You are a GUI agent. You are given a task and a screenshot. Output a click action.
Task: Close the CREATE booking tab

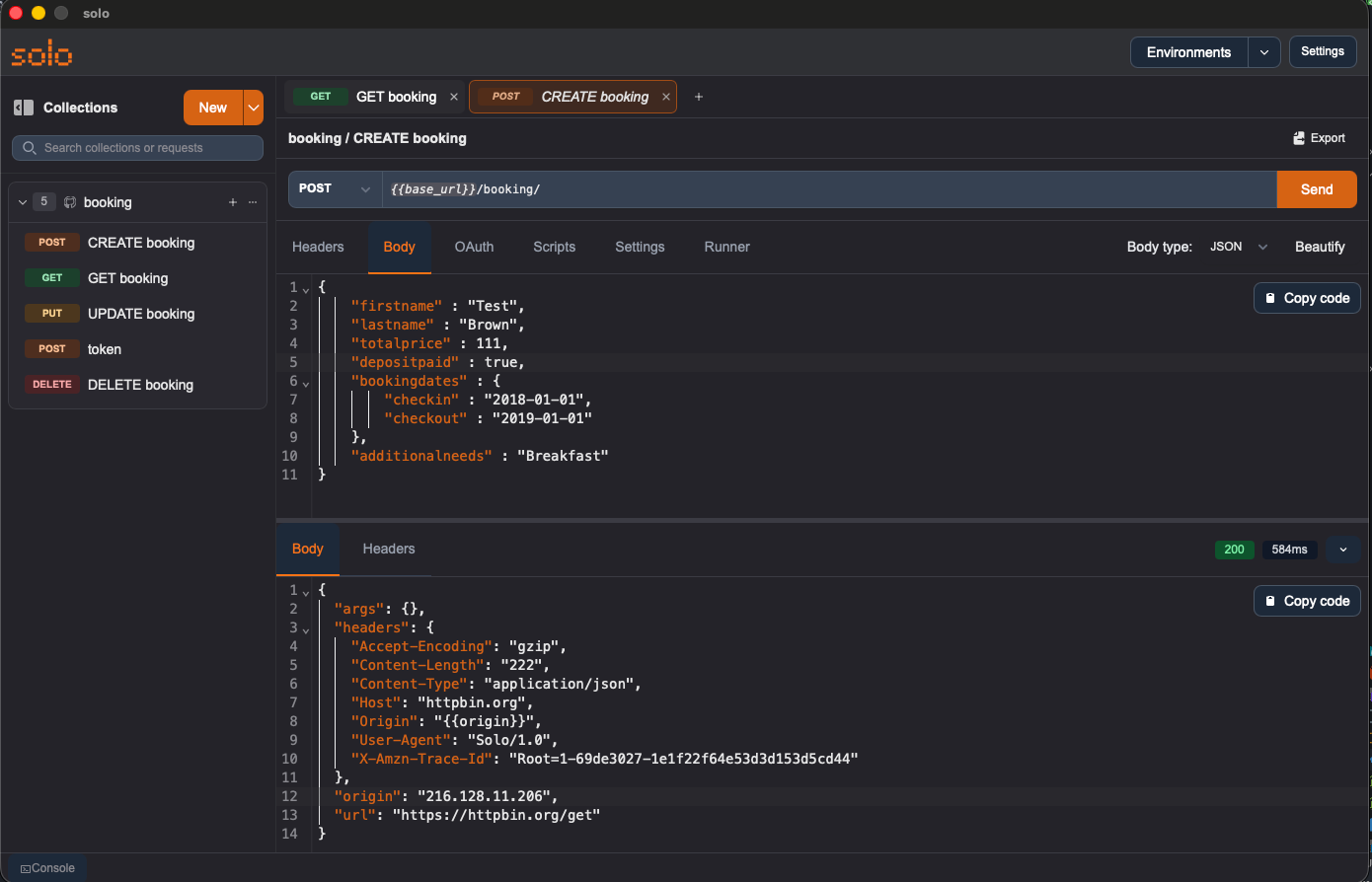click(x=666, y=97)
